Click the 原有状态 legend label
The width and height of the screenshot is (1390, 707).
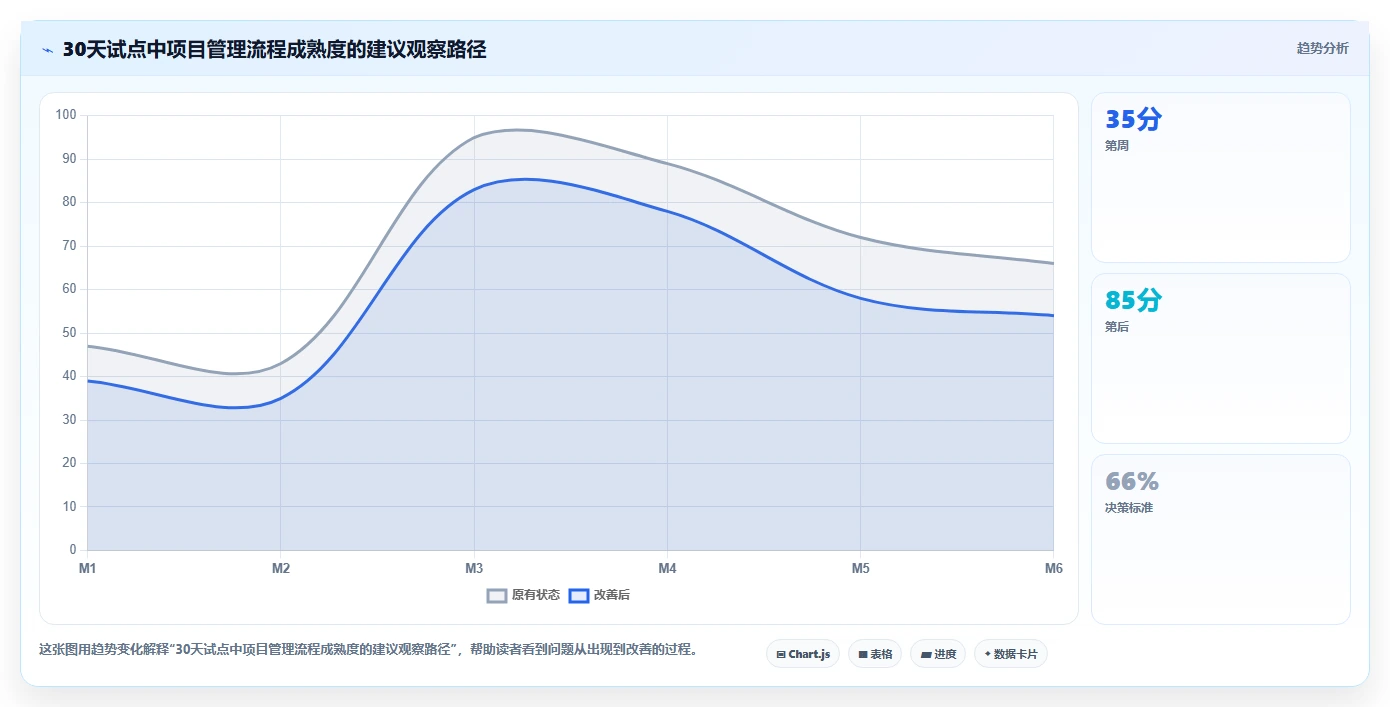click(536, 595)
